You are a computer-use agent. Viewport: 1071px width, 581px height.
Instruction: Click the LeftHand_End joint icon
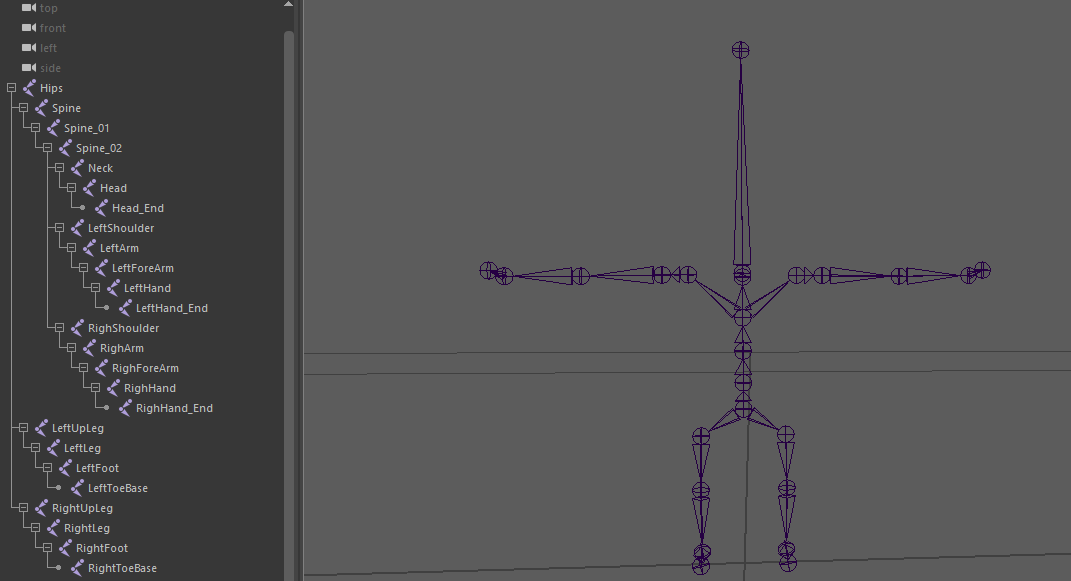click(x=125, y=308)
